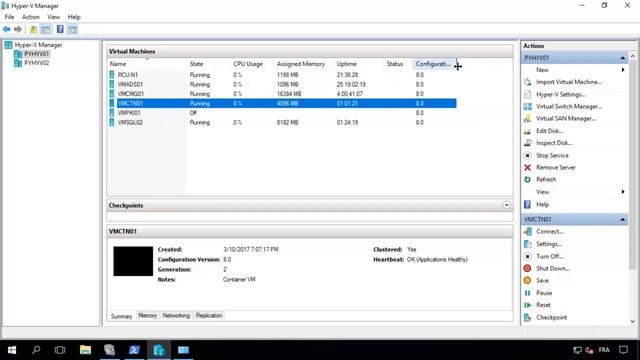Viewport: 640px width, 360px height.
Task: Switch to the Summary tab
Action: 121,316
